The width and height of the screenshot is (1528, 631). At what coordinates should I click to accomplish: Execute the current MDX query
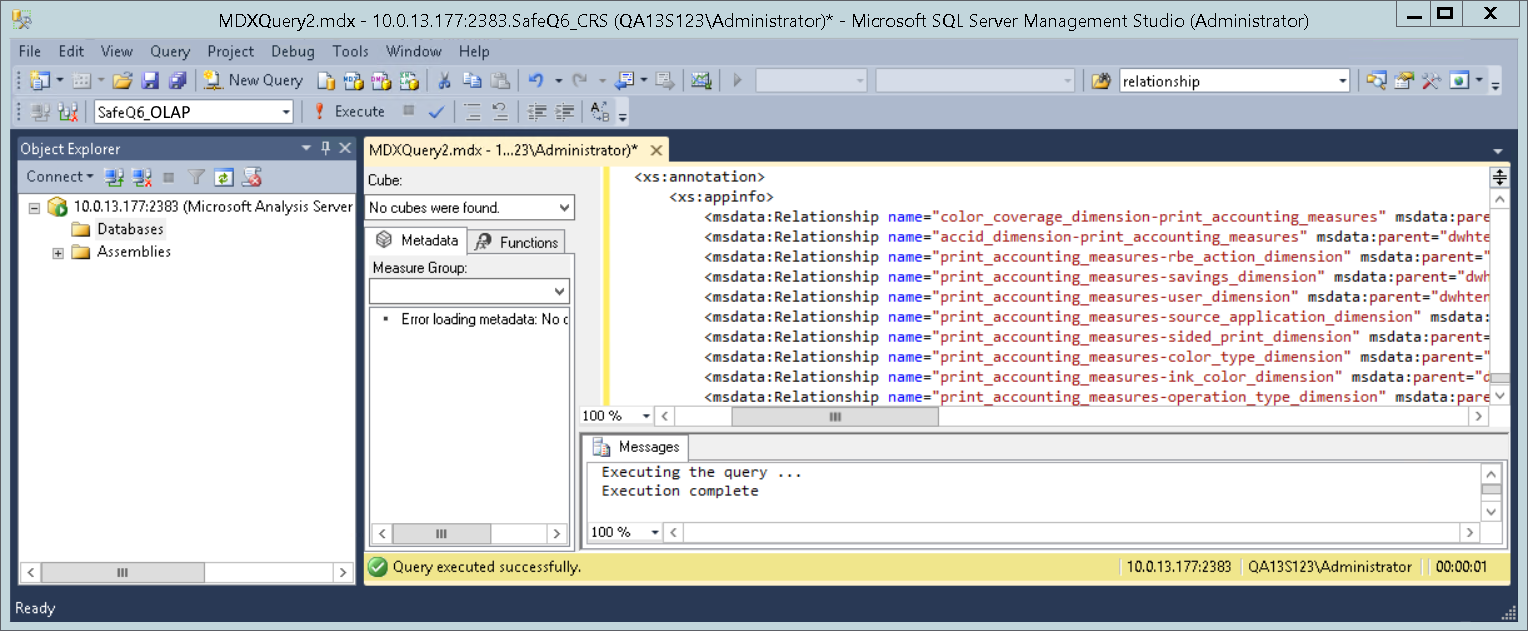[360, 111]
